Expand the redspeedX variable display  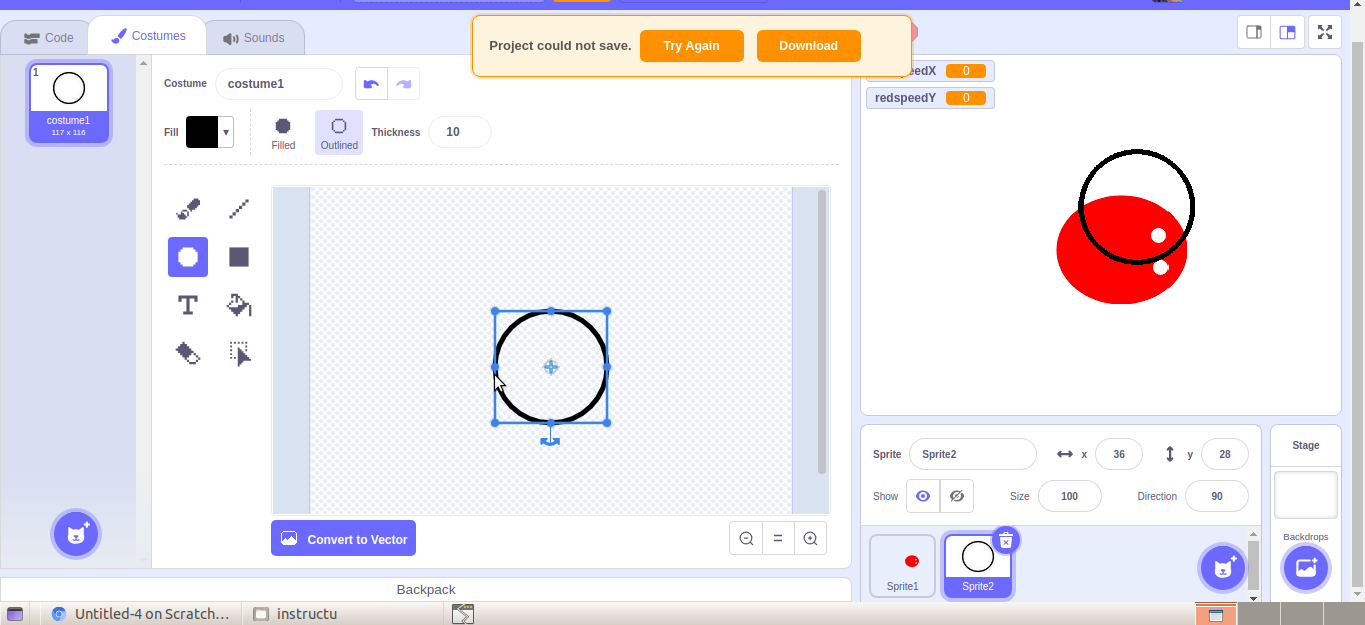pos(930,70)
